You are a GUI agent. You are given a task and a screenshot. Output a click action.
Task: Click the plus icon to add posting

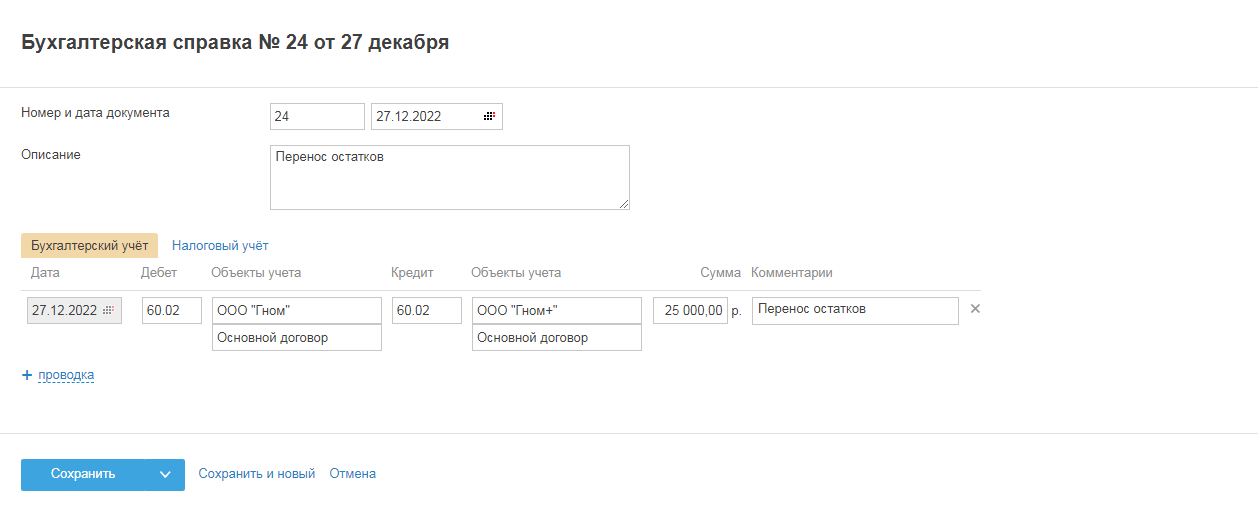click(x=27, y=375)
